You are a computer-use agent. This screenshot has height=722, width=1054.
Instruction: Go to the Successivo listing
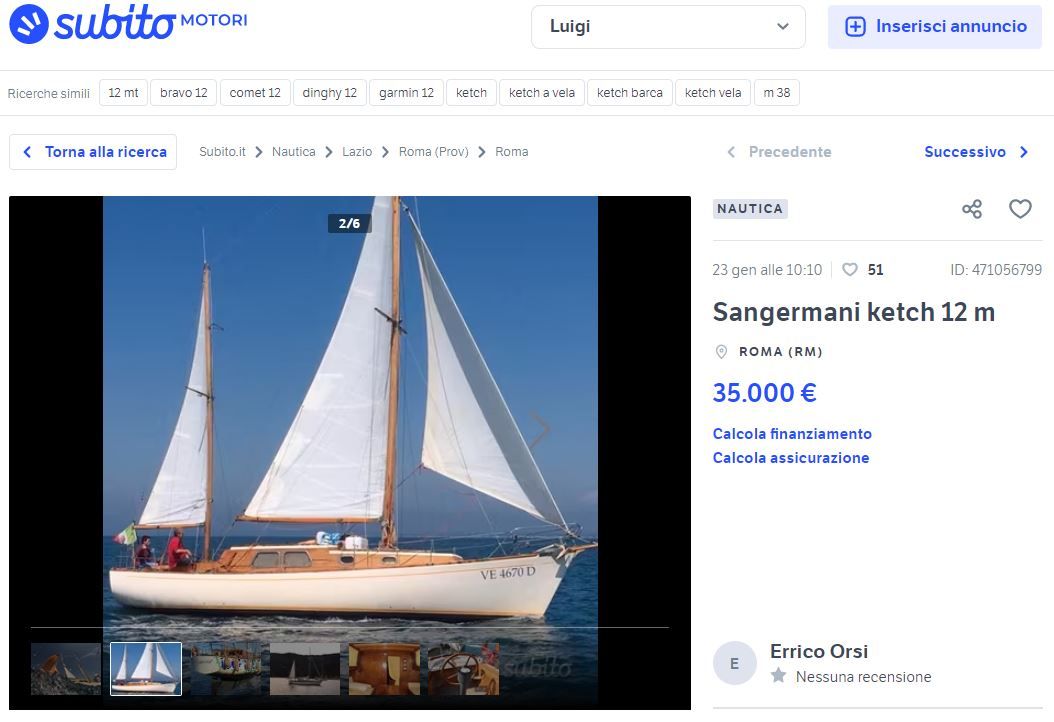pyautogui.click(x=976, y=152)
